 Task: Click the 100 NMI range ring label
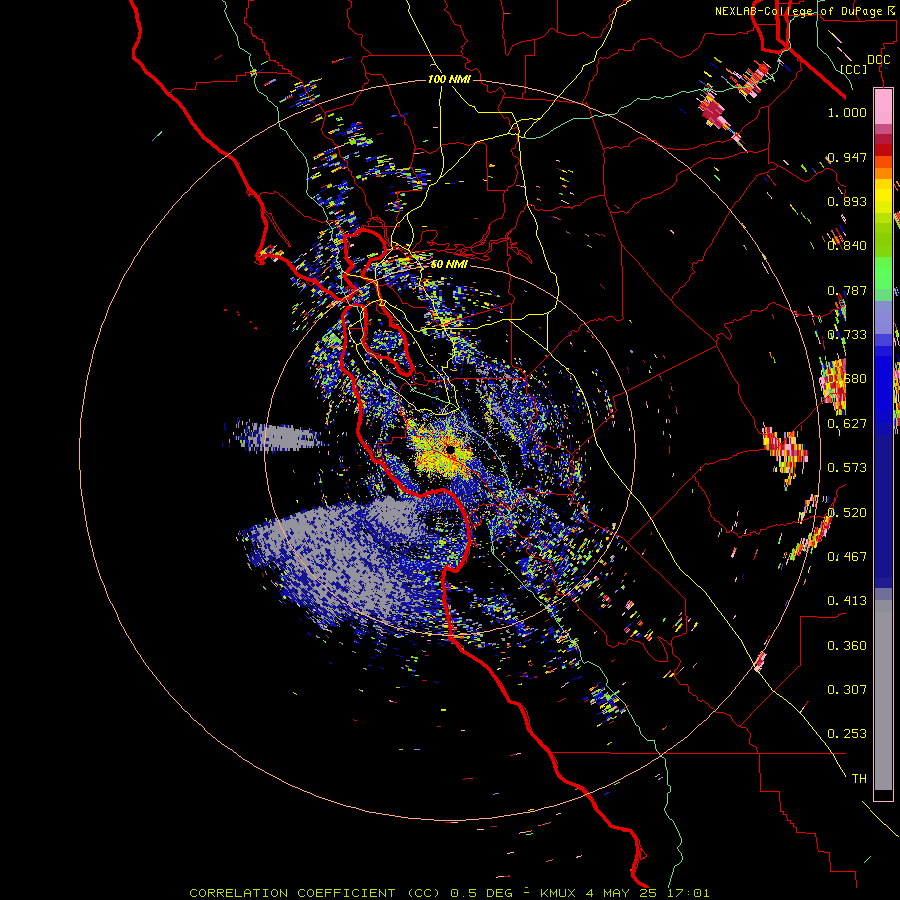(449, 79)
